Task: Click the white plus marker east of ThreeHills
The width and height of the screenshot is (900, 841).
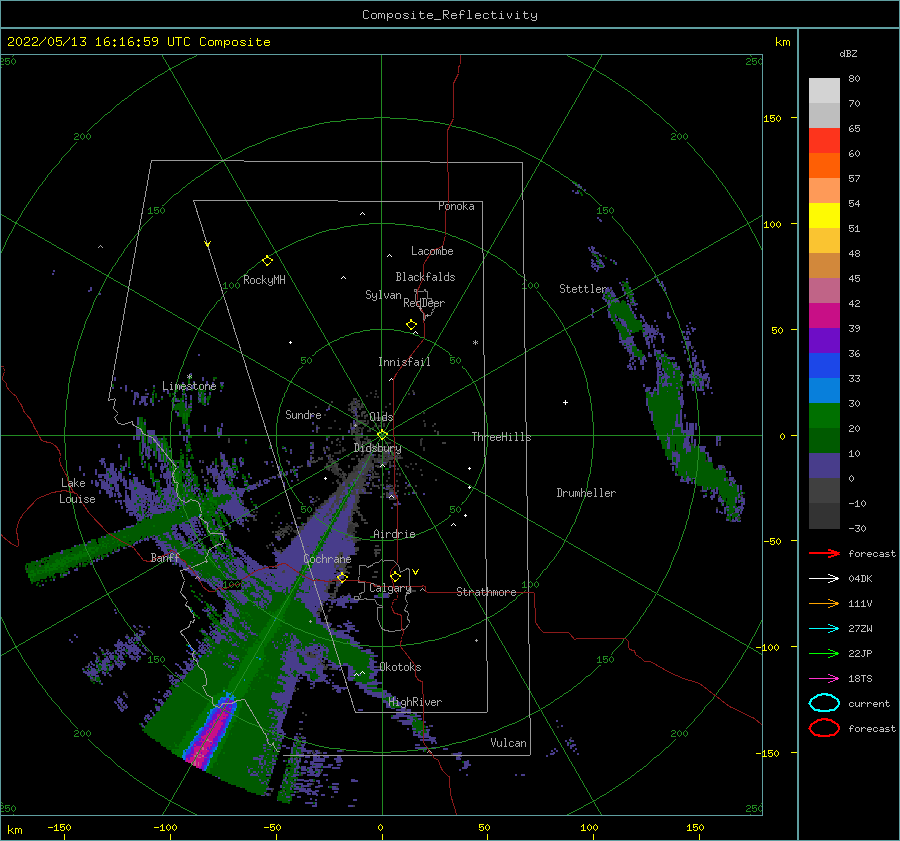Action: pyautogui.click(x=565, y=402)
